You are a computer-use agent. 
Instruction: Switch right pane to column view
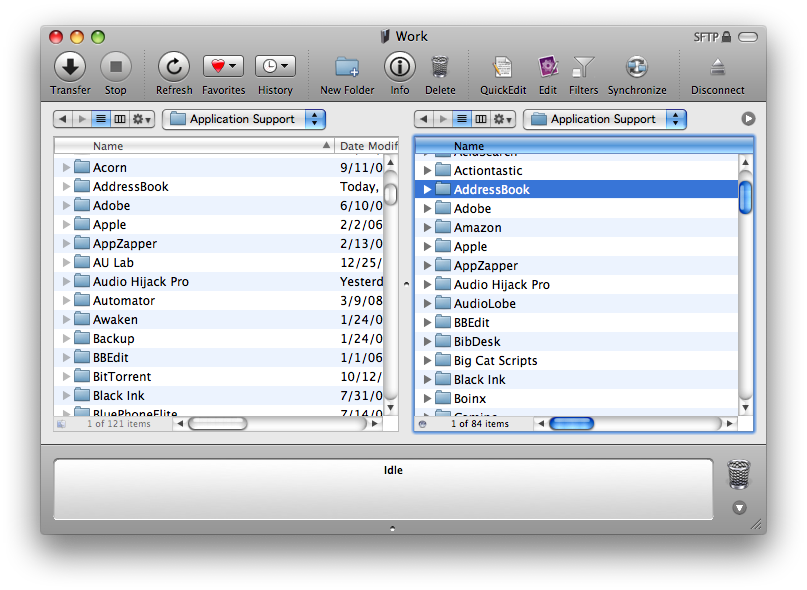(x=481, y=119)
